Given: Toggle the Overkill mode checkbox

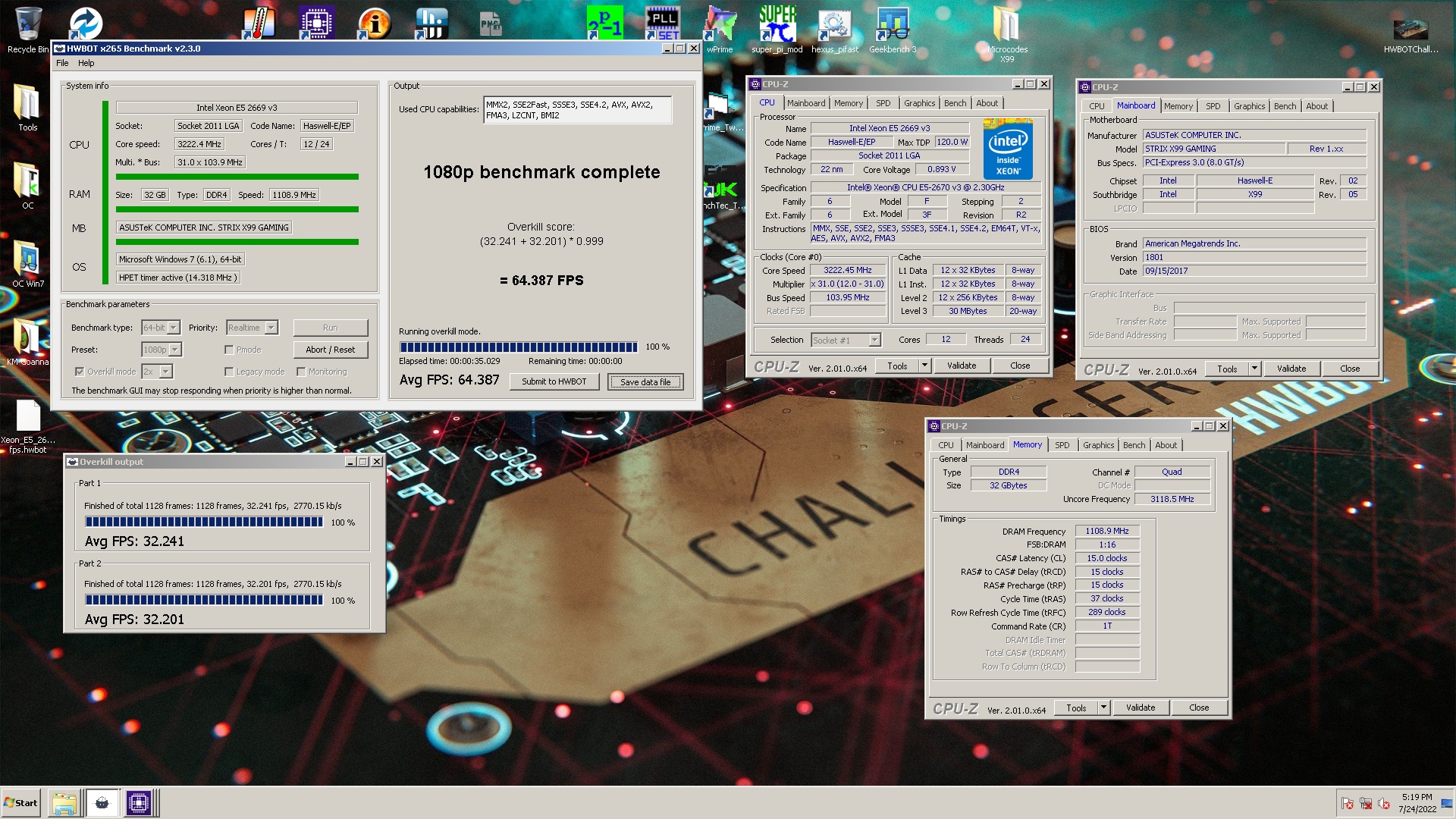Looking at the screenshot, I should (x=79, y=372).
